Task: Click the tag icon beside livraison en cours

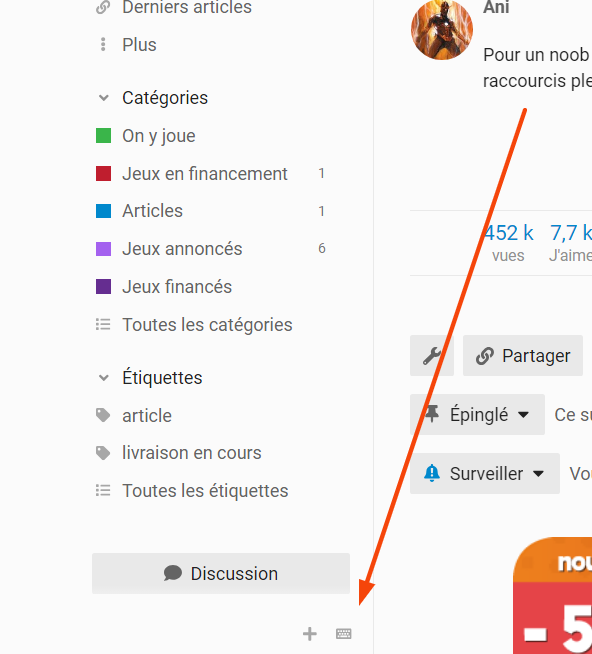Action: (x=103, y=453)
